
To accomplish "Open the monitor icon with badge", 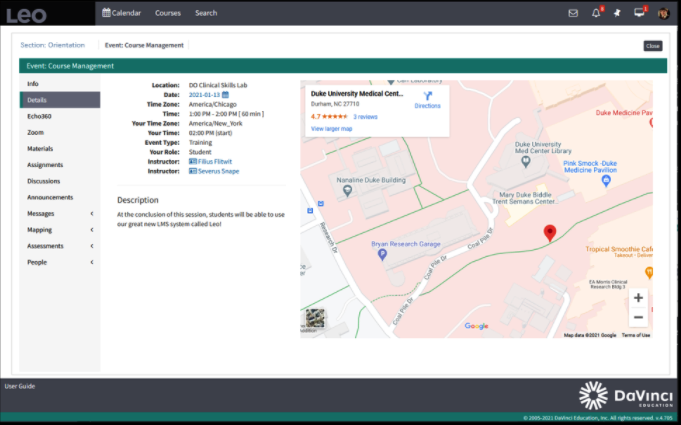I will (x=639, y=13).
